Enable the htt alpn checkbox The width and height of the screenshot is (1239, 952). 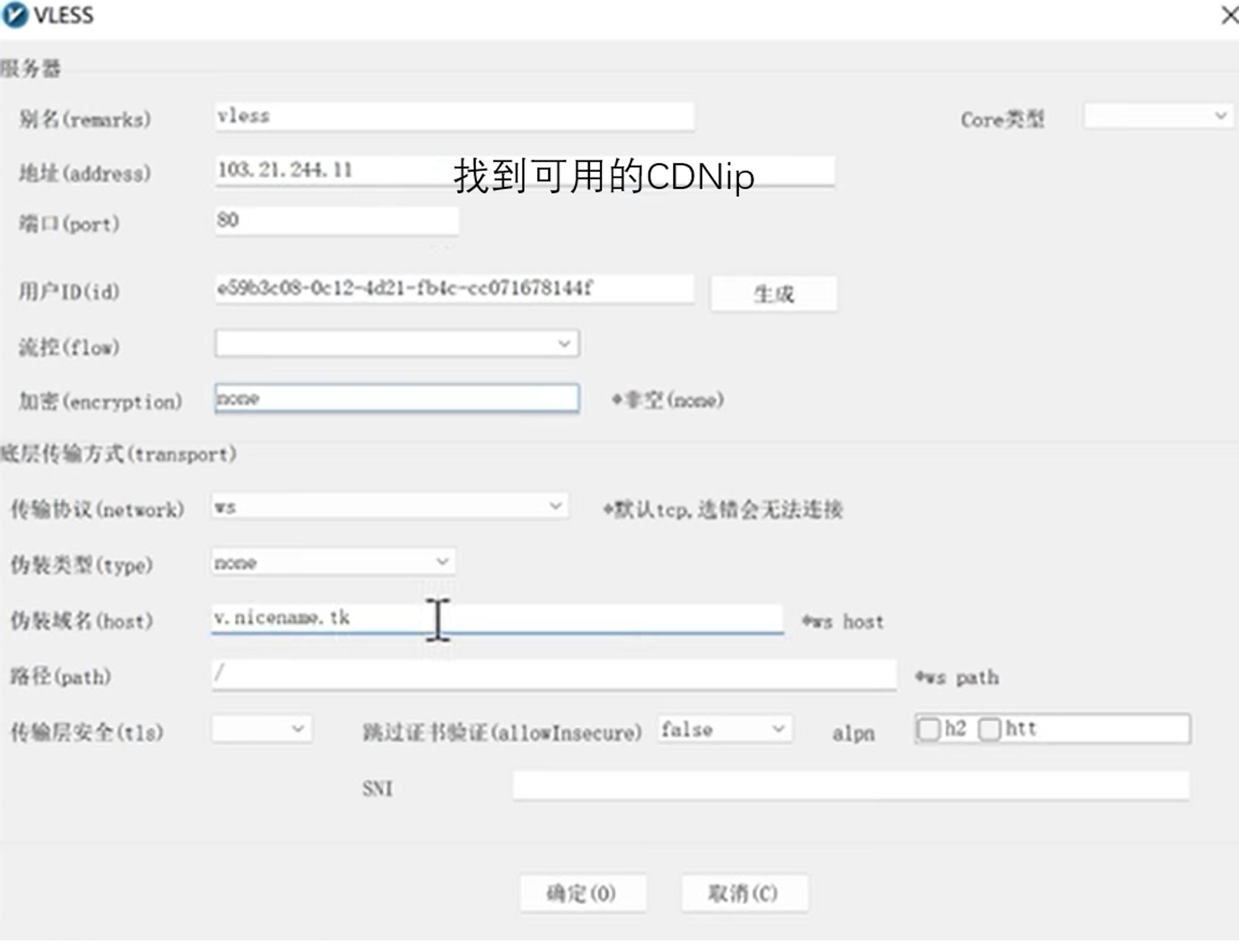coord(989,729)
